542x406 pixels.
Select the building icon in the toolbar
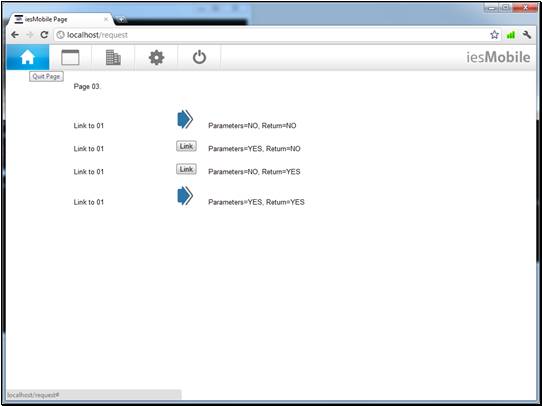[113, 57]
